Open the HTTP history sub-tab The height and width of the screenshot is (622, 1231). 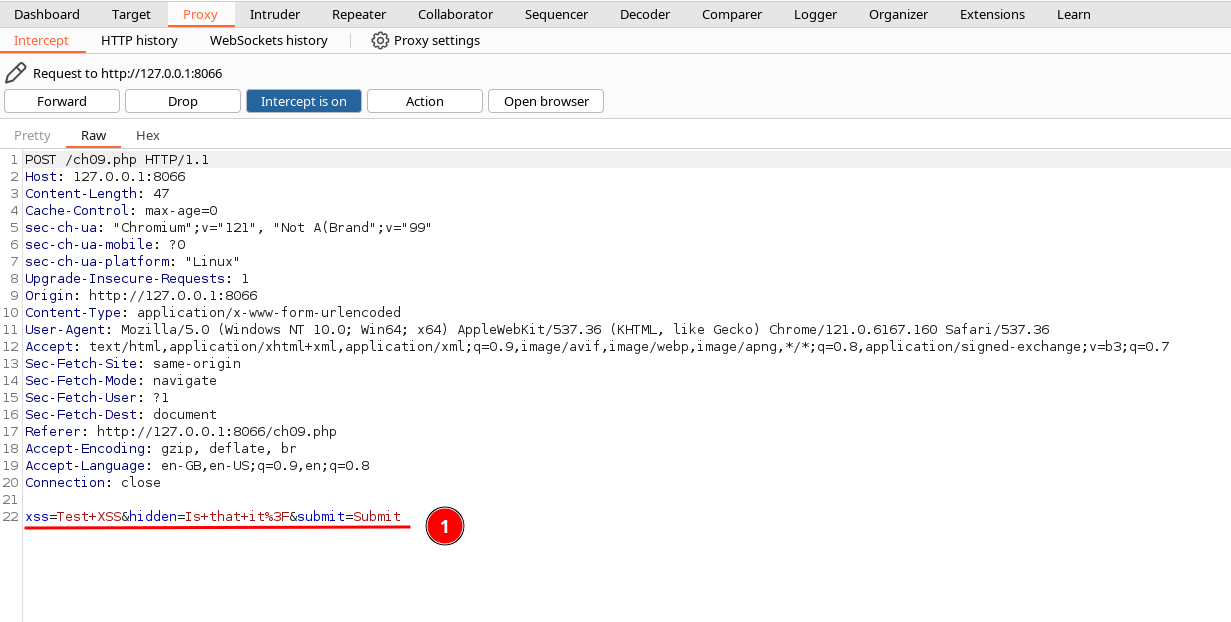click(139, 41)
